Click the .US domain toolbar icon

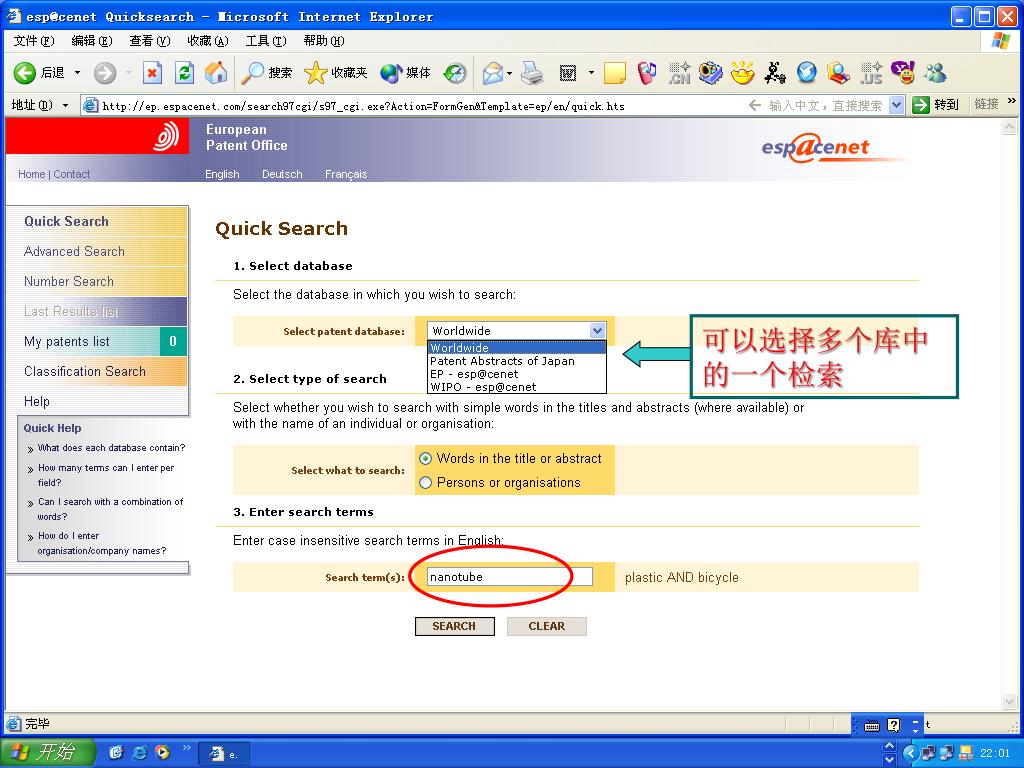point(871,73)
